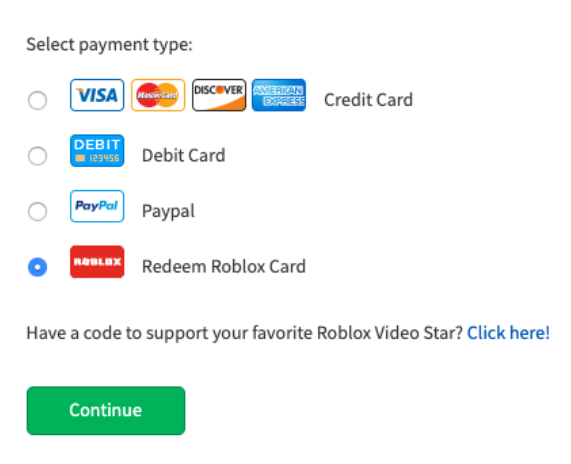
Task: Click the Continue button
Action: click(x=106, y=410)
